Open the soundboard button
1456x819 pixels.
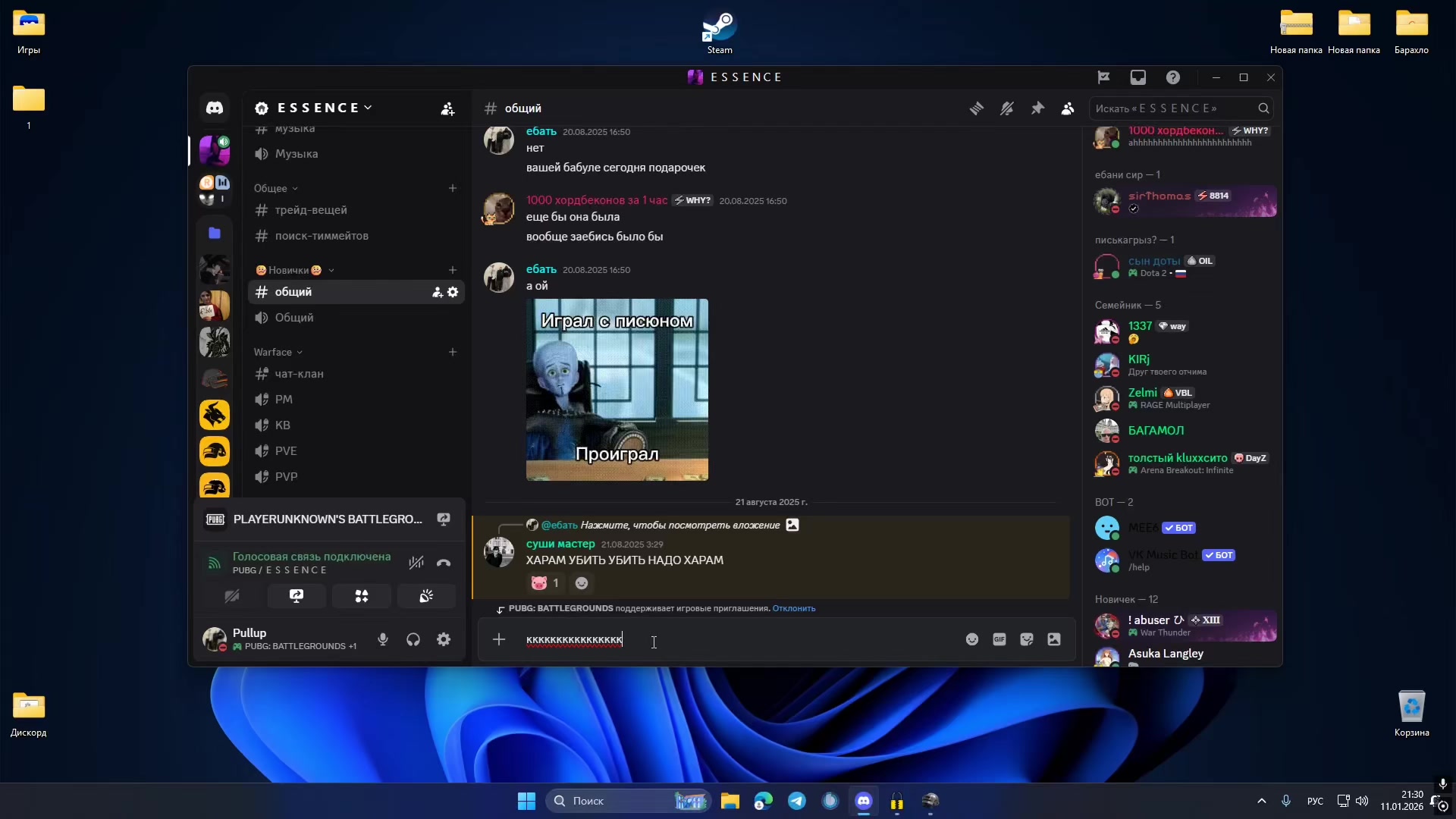pos(426,596)
